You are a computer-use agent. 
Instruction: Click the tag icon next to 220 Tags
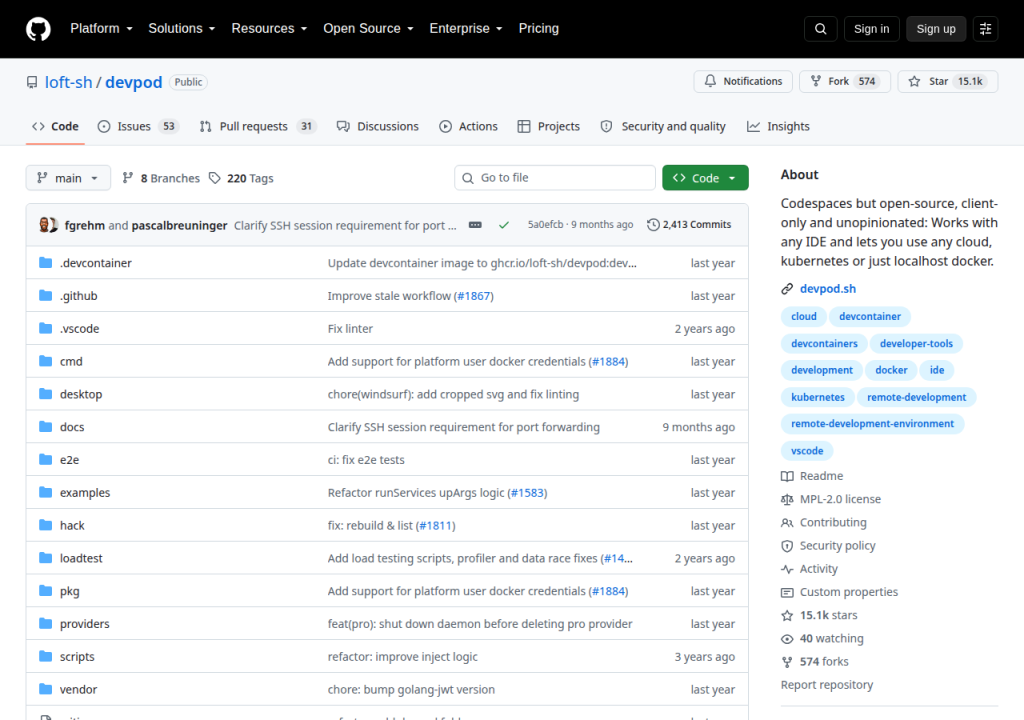click(215, 178)
